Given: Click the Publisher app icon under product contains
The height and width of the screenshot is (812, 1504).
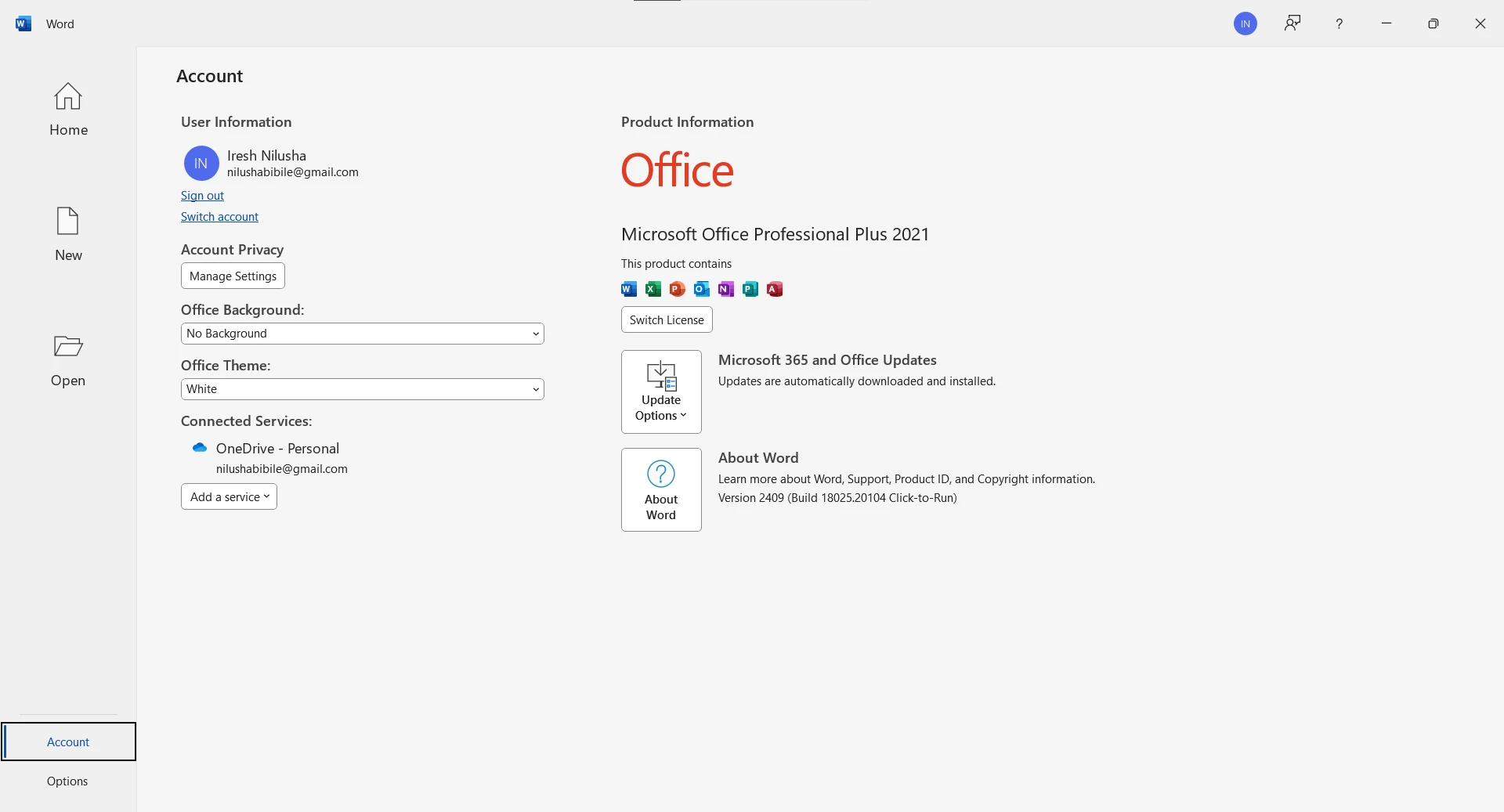Looking at the screenshot, I should coord(750,289).
